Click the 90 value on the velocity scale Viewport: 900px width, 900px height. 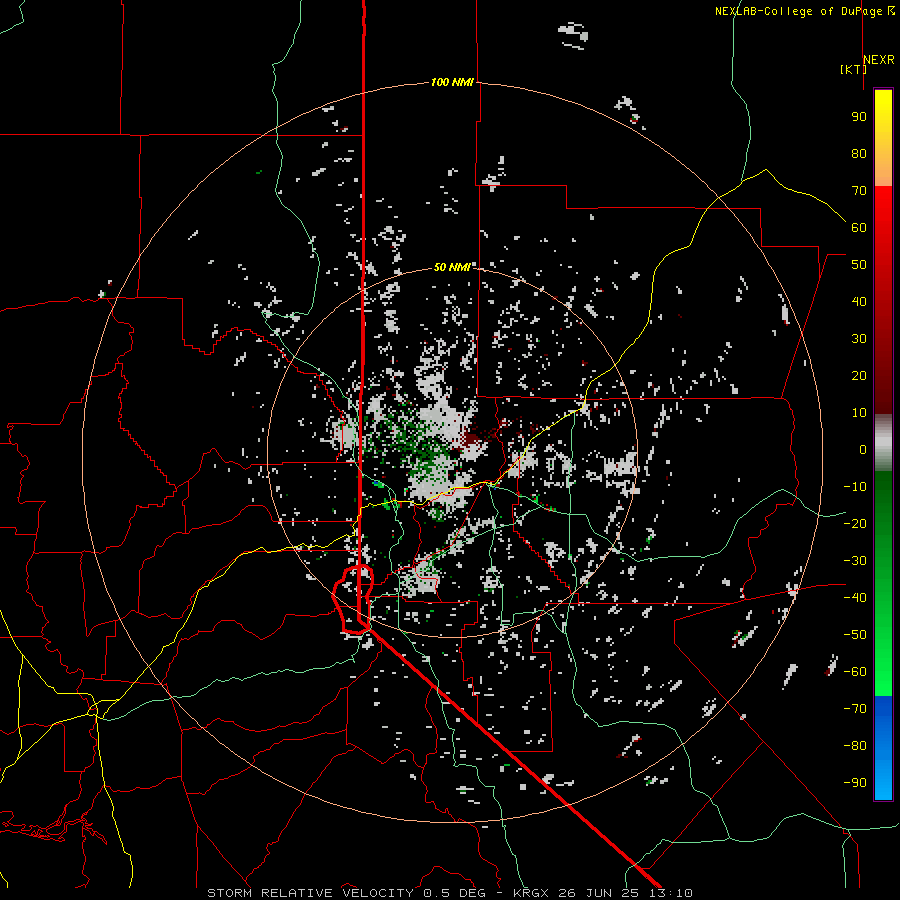[859, 117]
